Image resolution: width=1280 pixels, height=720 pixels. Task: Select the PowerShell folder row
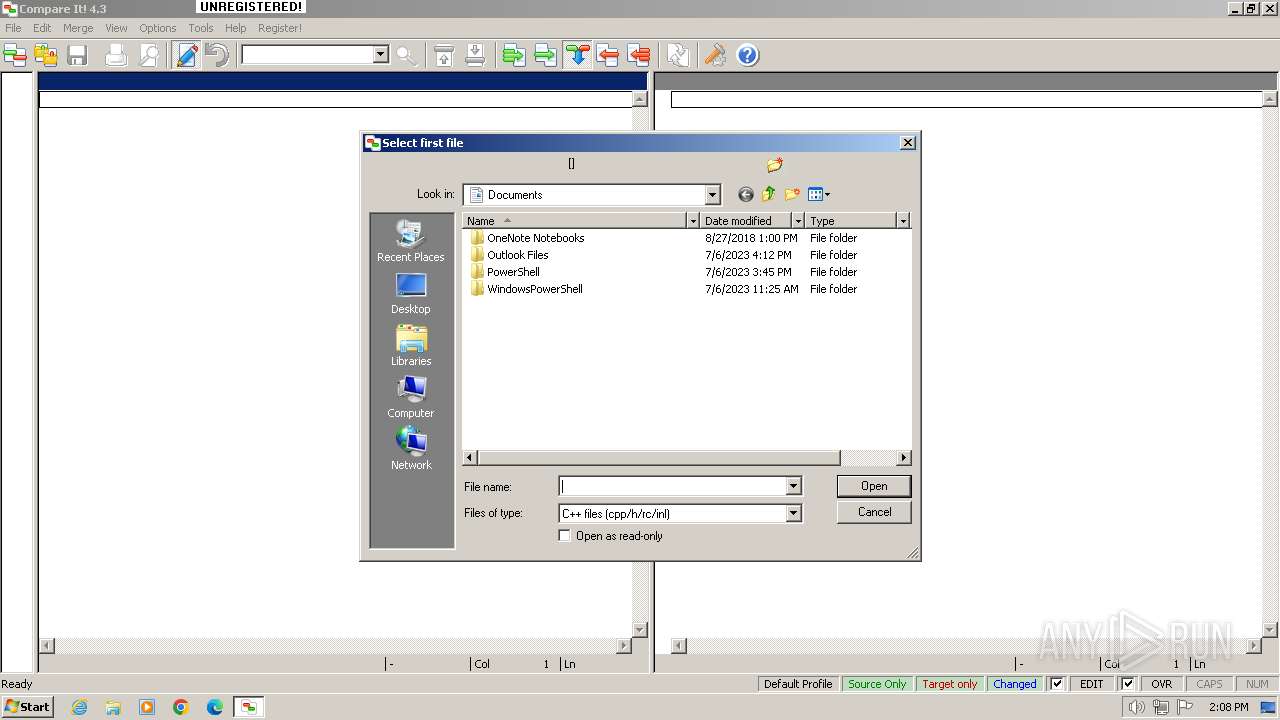tap(513, 272)
